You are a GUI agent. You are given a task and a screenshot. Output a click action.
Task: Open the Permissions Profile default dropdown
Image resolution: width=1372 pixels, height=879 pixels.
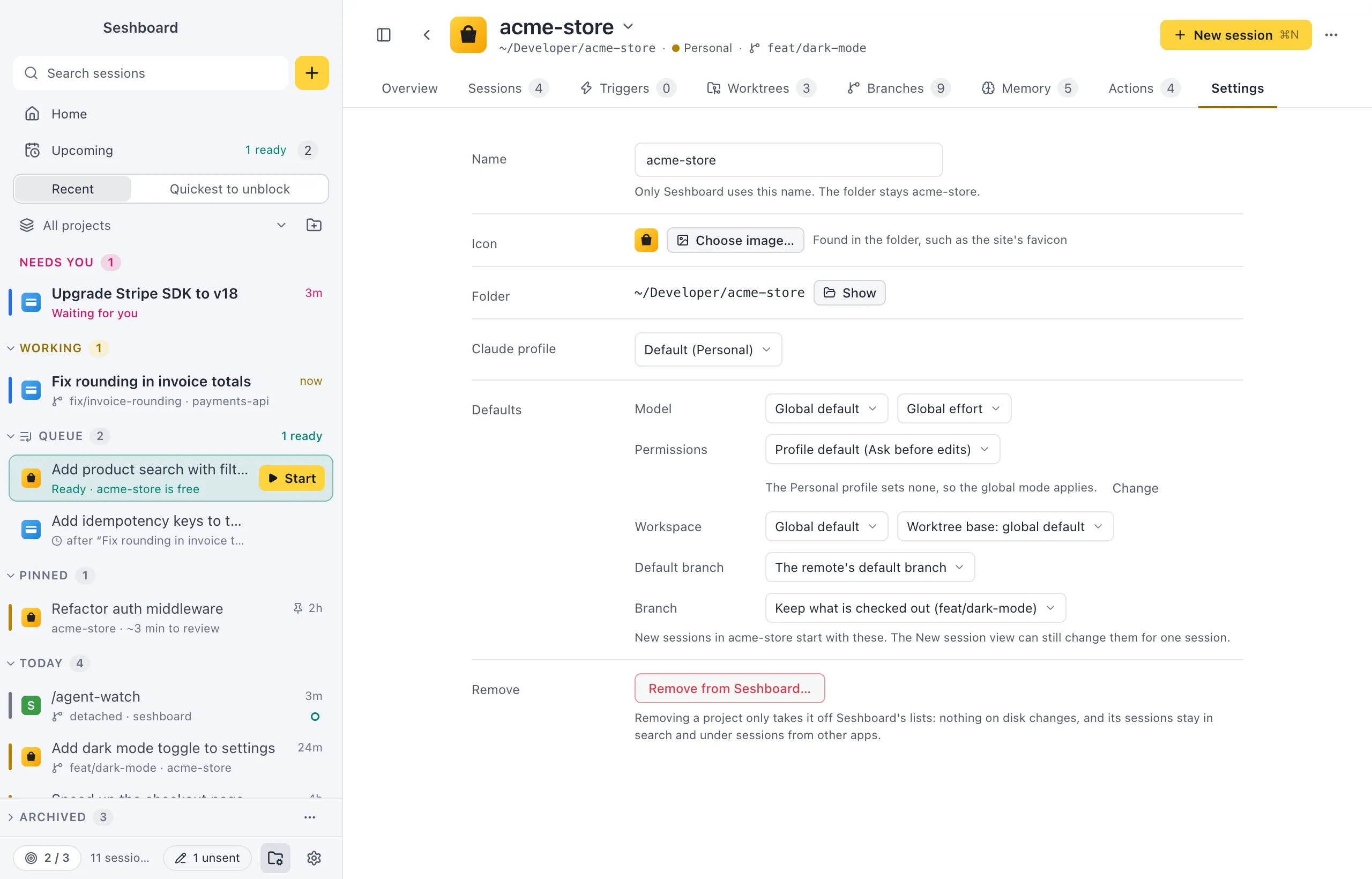[882, 450]
